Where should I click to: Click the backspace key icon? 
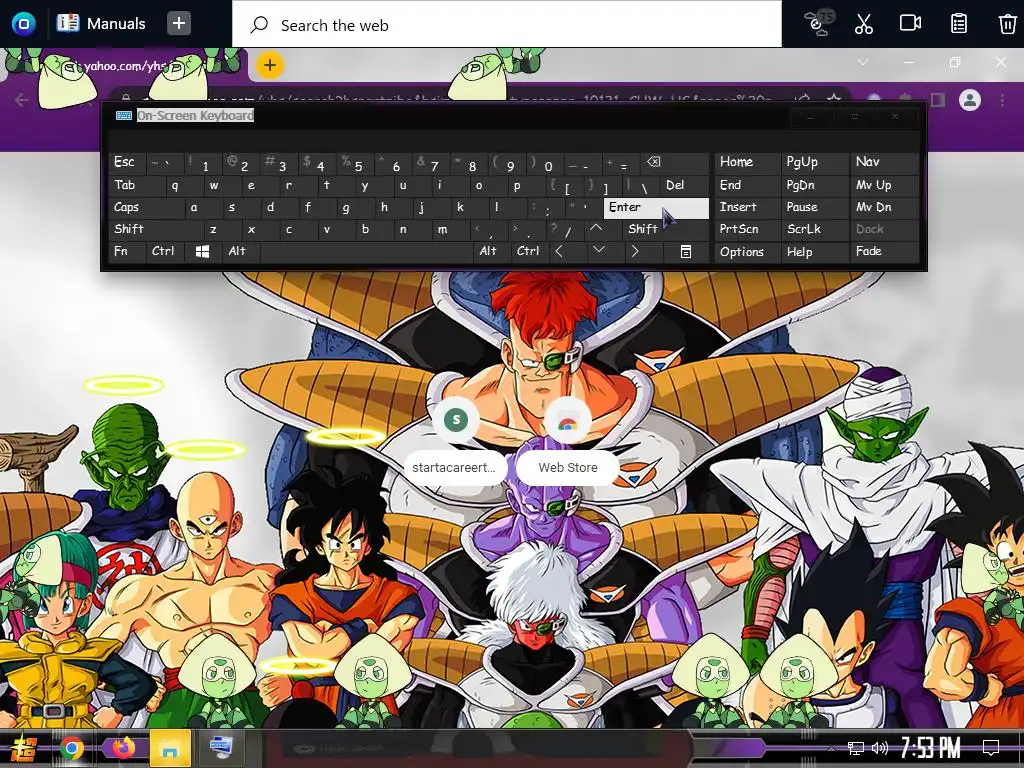[x=676, y=162]
